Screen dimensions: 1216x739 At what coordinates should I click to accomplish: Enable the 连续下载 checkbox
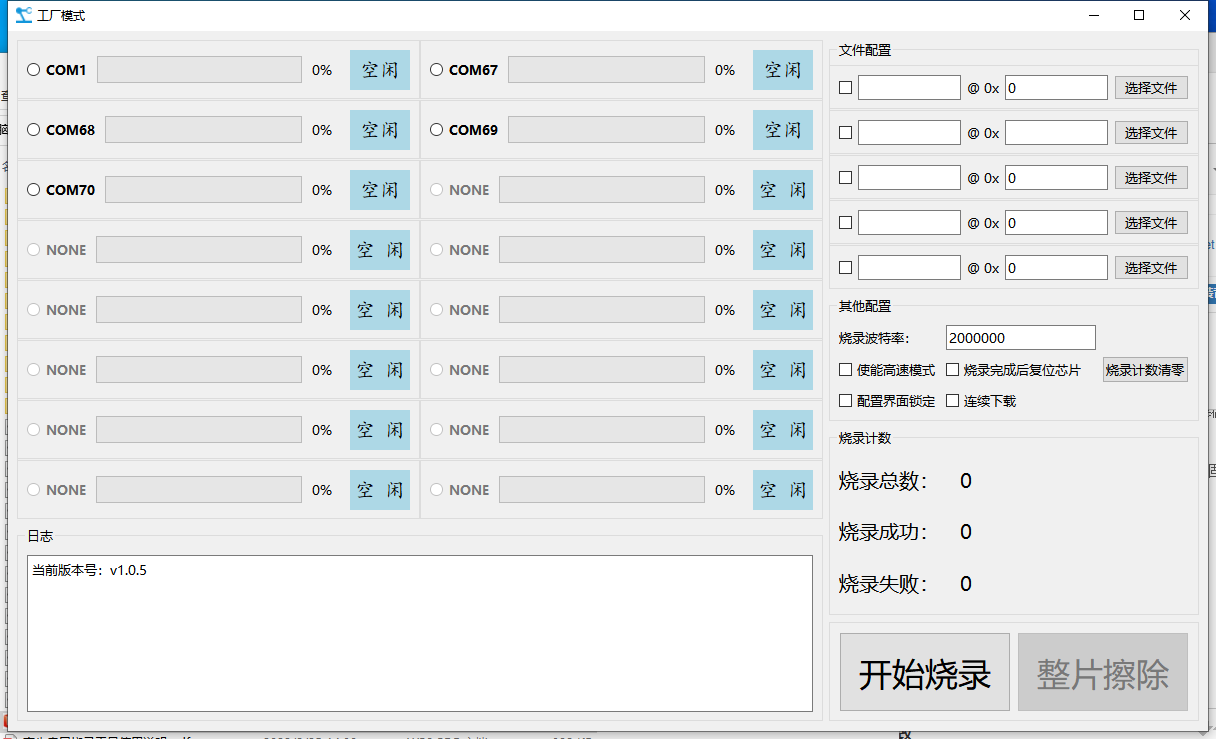[953, 401]
